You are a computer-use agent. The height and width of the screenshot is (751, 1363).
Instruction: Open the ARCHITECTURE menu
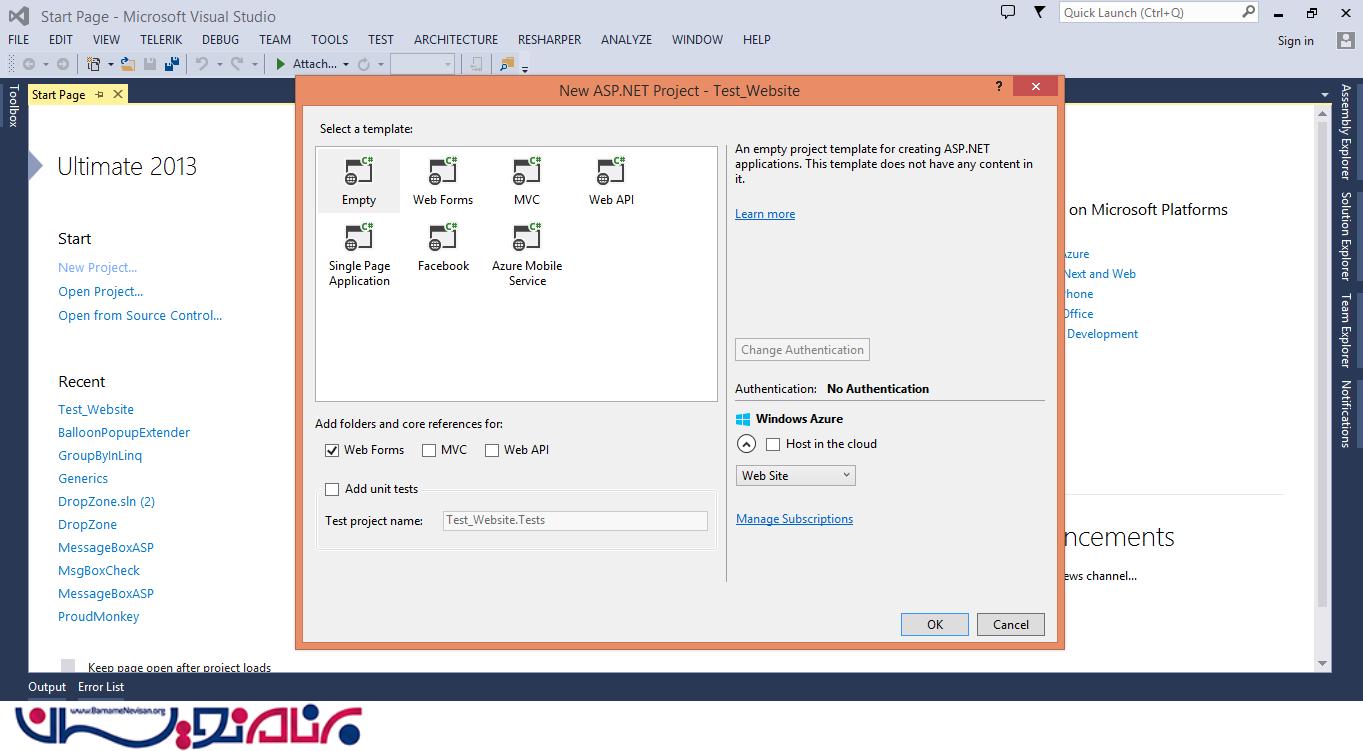[x=455, y=40]
